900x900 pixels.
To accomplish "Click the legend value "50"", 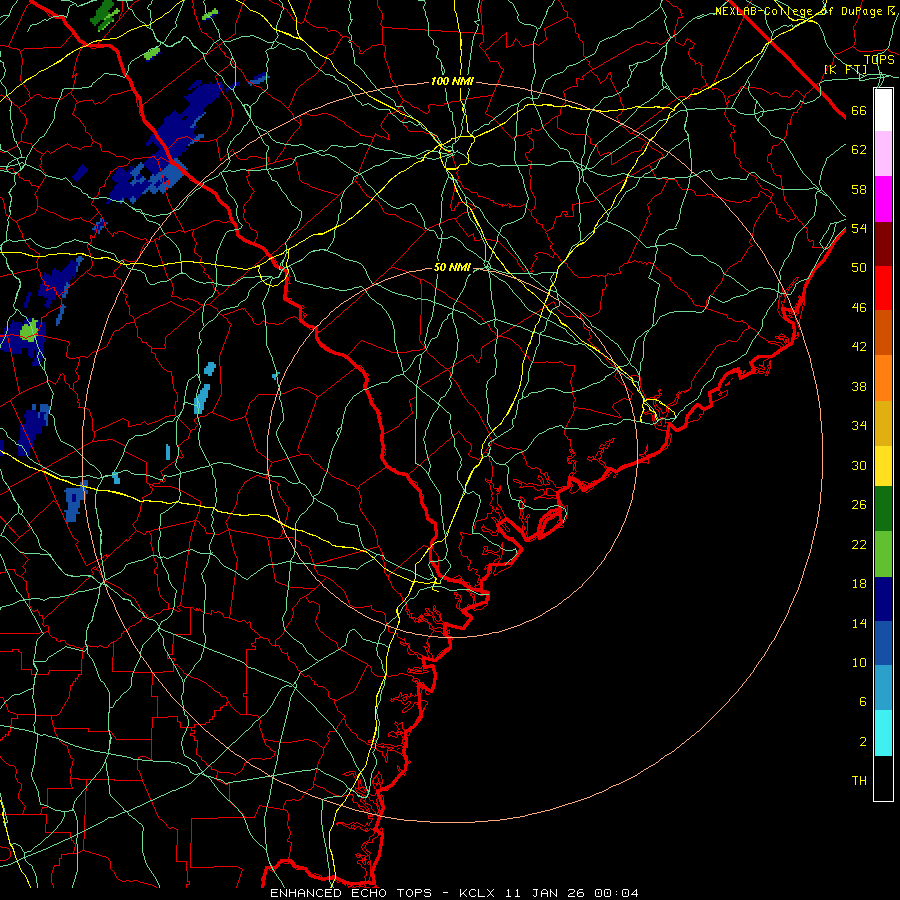I will pos(859,267).
